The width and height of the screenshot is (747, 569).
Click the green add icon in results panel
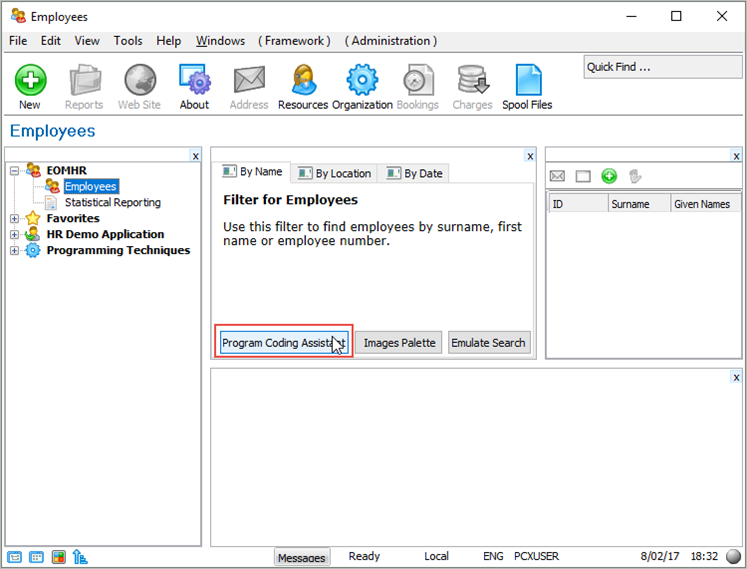(609, 176)
